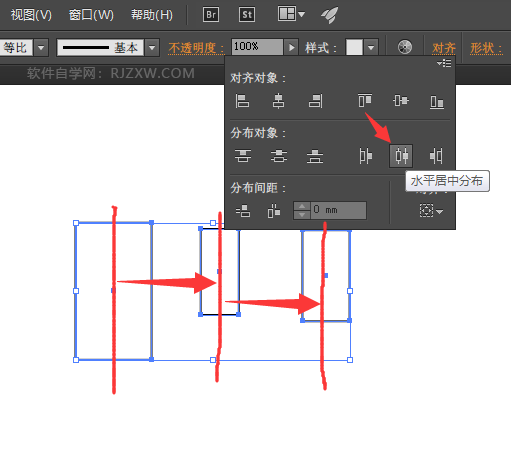511x453 pixels.
Task: Select the middle small rectangle on canvas
Action: coord(220,272)
